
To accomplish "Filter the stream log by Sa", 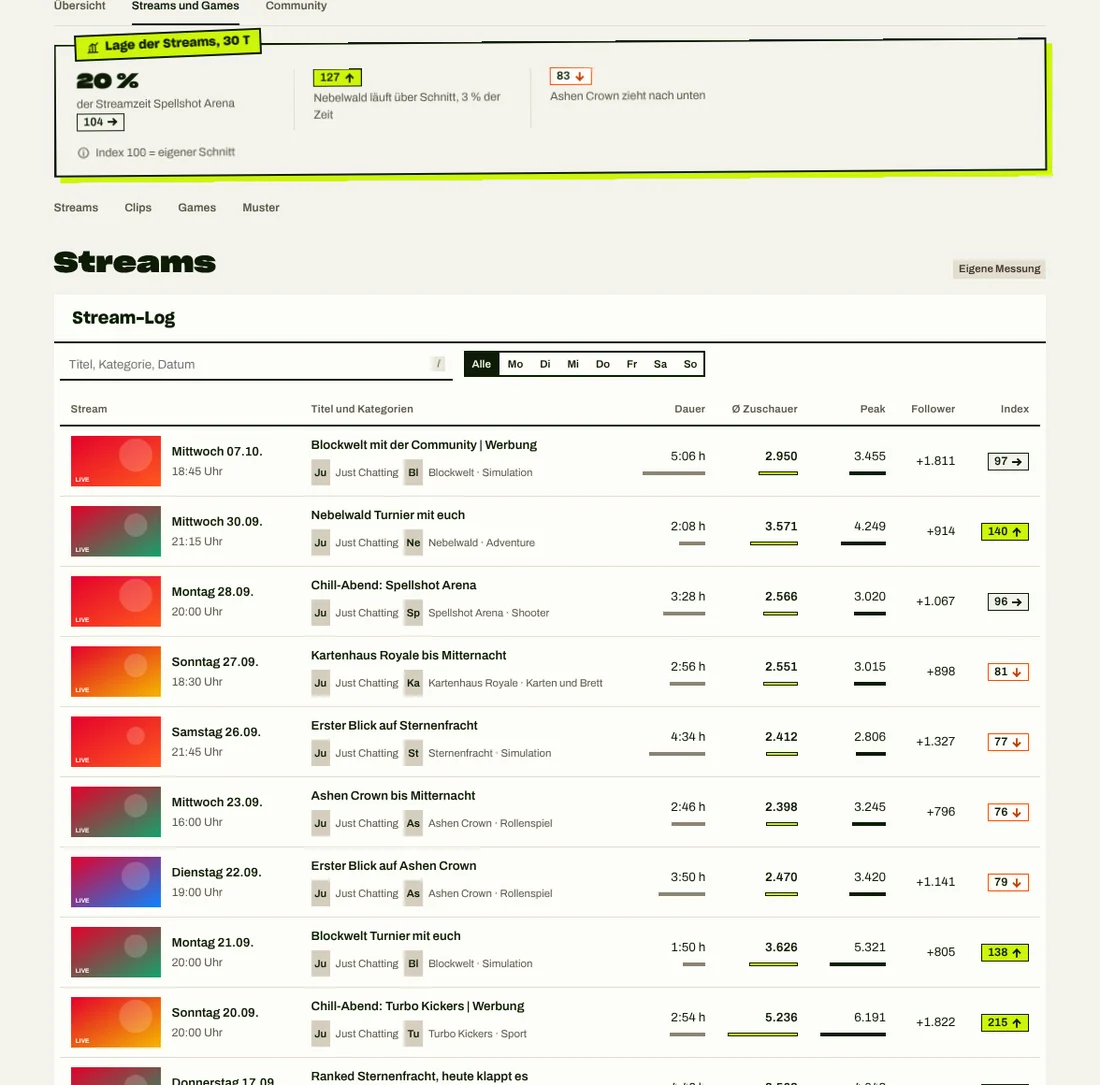I will (660, 364).
